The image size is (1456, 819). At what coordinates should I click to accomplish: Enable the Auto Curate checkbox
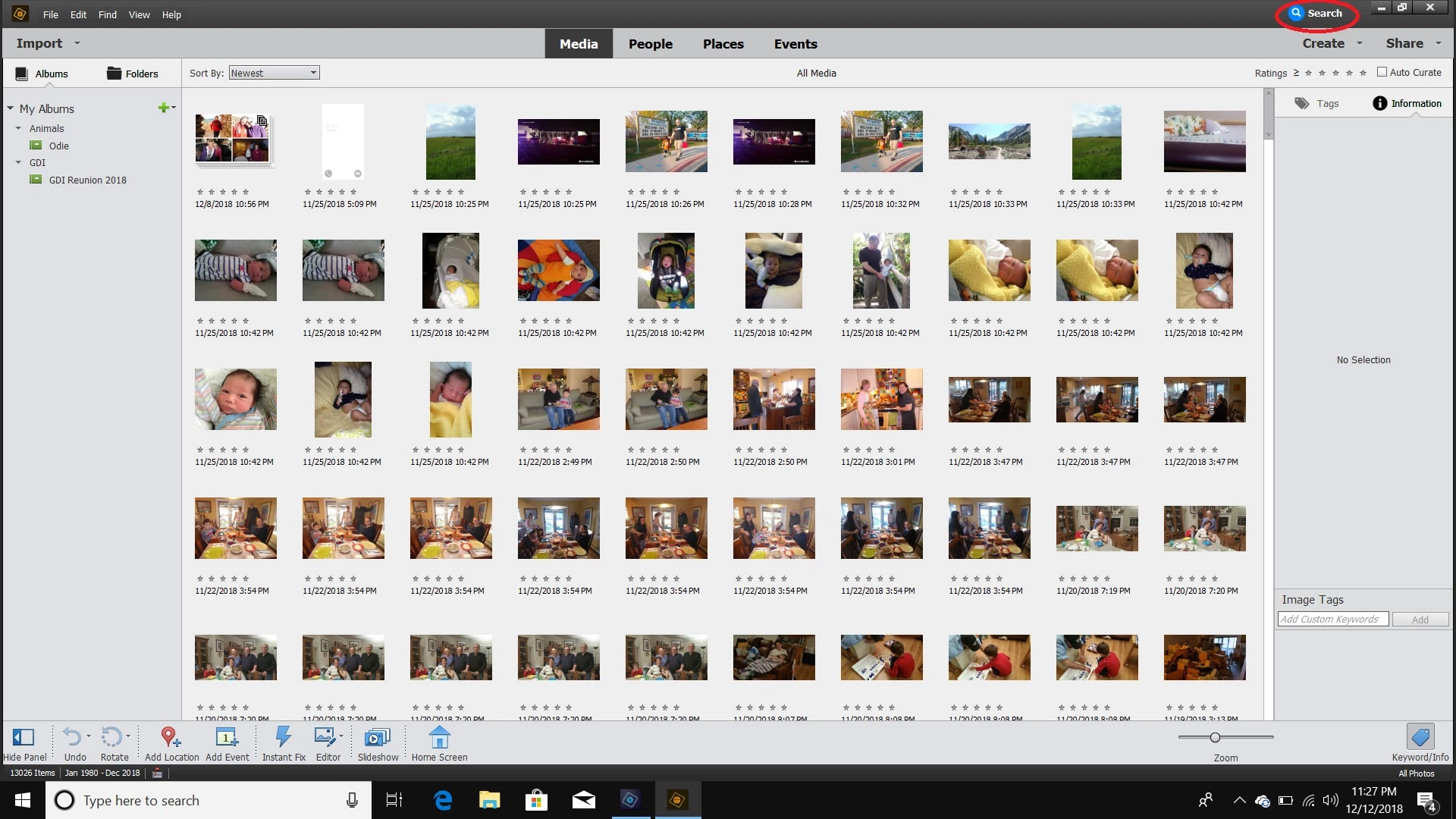1382,72
